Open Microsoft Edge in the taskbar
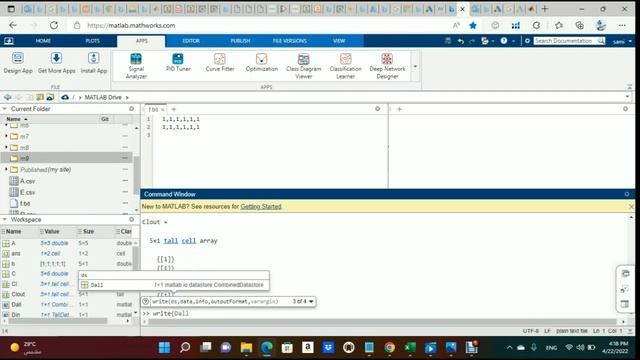Image resolution: width=640 pixels, height=360 pixels. [267, 347]
